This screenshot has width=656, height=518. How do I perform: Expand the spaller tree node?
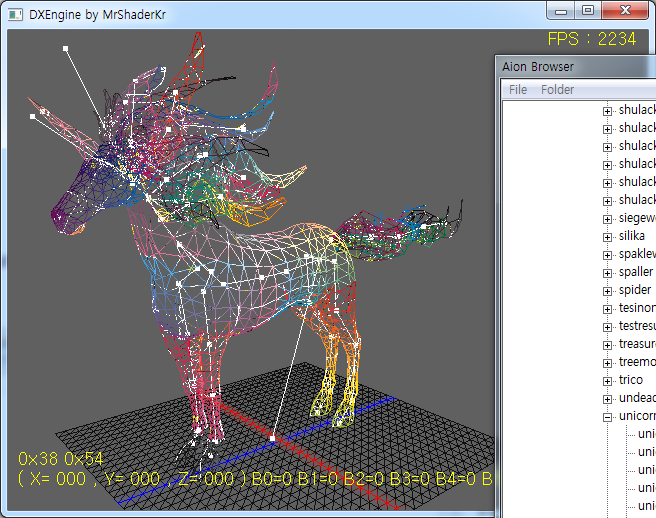[607, 273]
